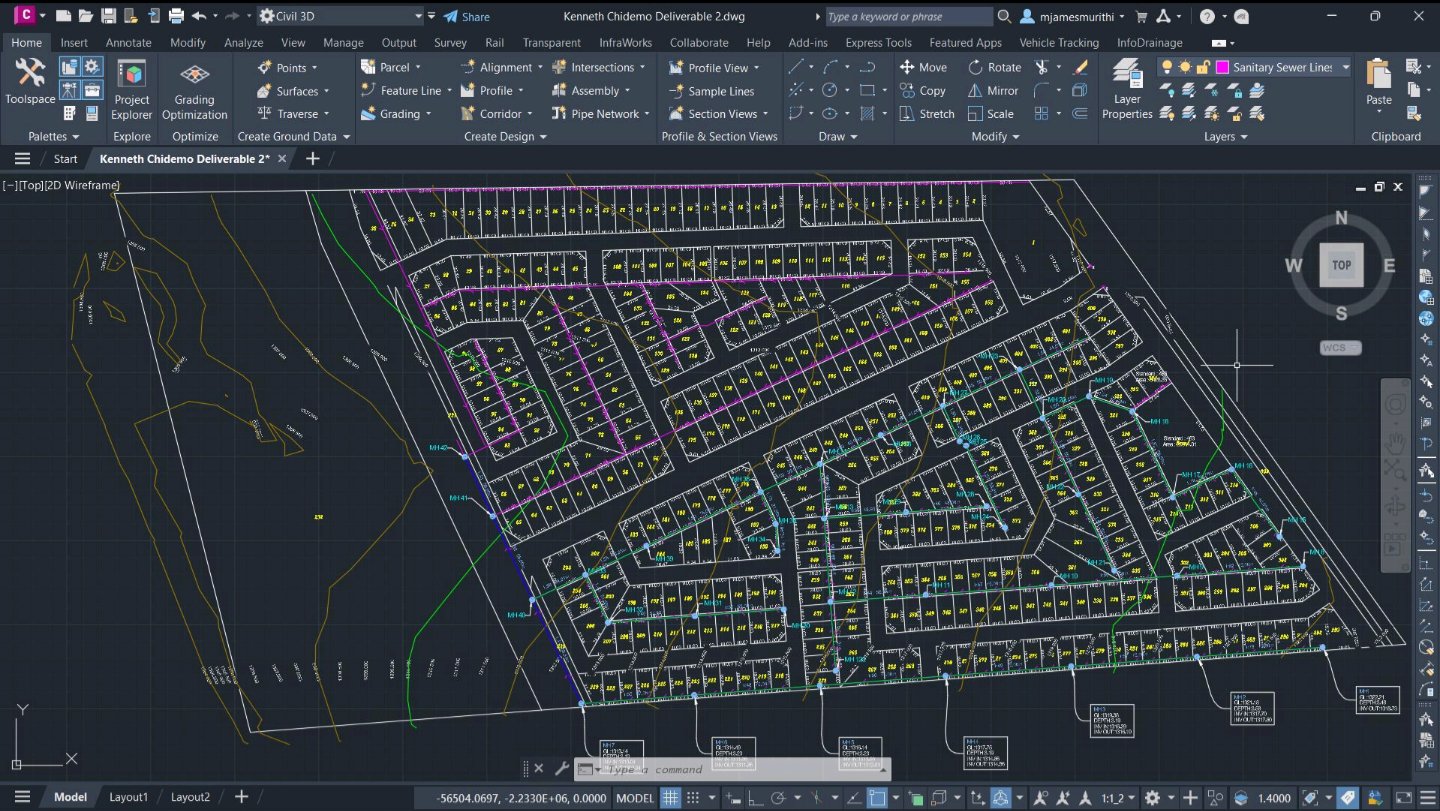Viewport: 1440px width, 811px height.
Task: Select the Mirror tool
Action: point(993,90)
